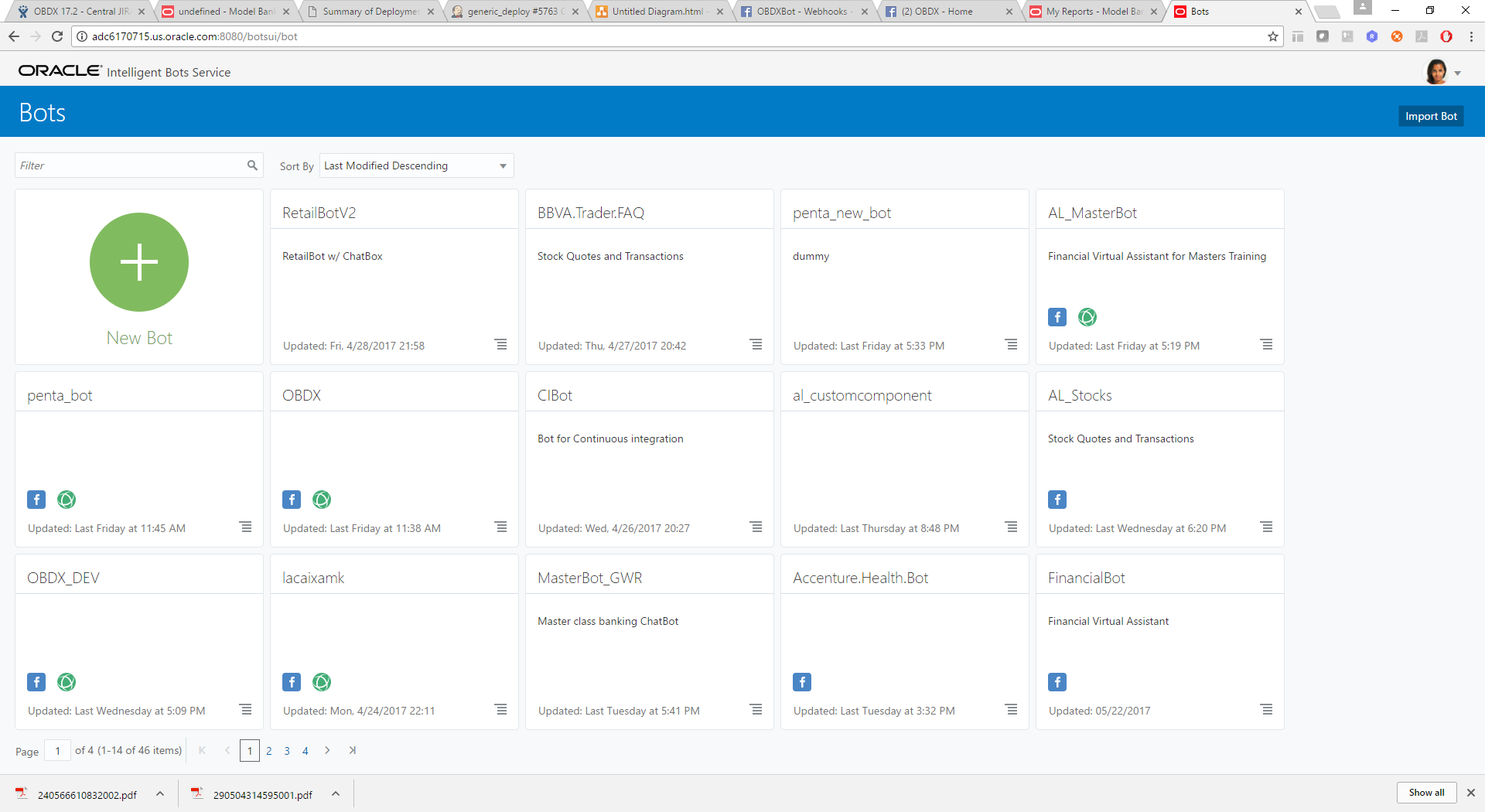Jump to last page in pagination
1485x812 pixels.
353,750
